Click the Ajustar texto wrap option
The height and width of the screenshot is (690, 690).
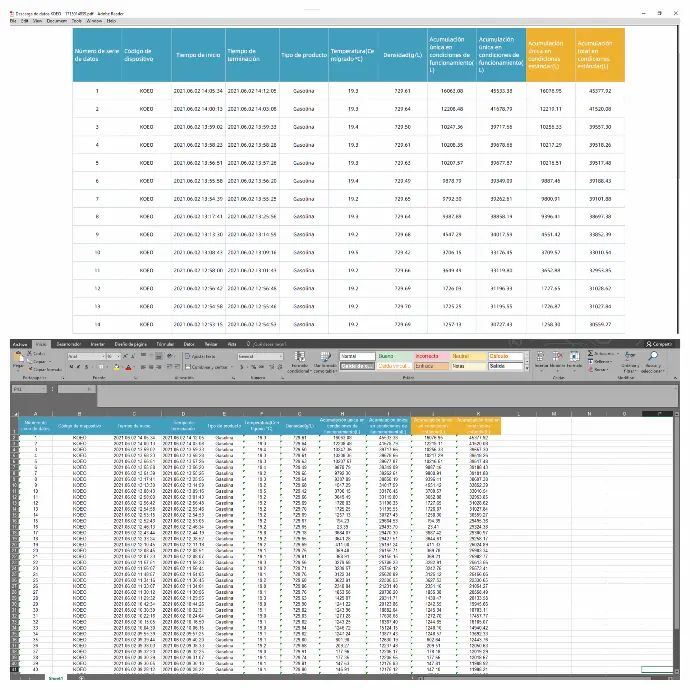click(x=201, y=356)
